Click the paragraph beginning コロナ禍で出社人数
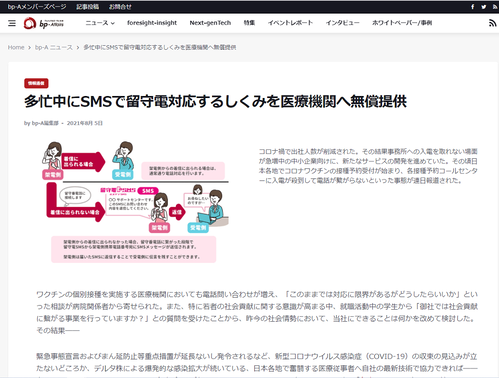The image size is (499, 378). pyautogui.click(x=368, y=166)
